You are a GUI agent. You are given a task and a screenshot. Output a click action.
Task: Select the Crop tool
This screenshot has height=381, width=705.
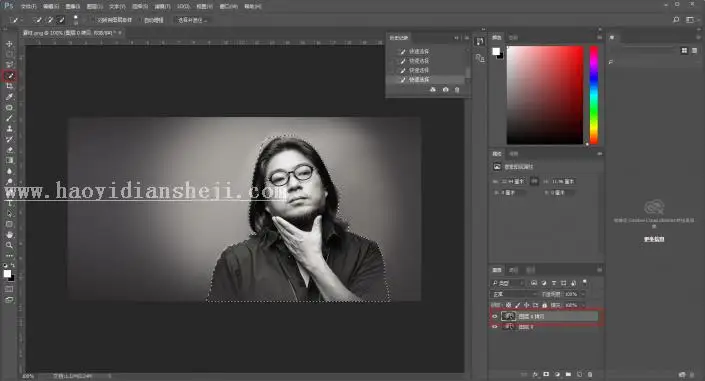9,86
